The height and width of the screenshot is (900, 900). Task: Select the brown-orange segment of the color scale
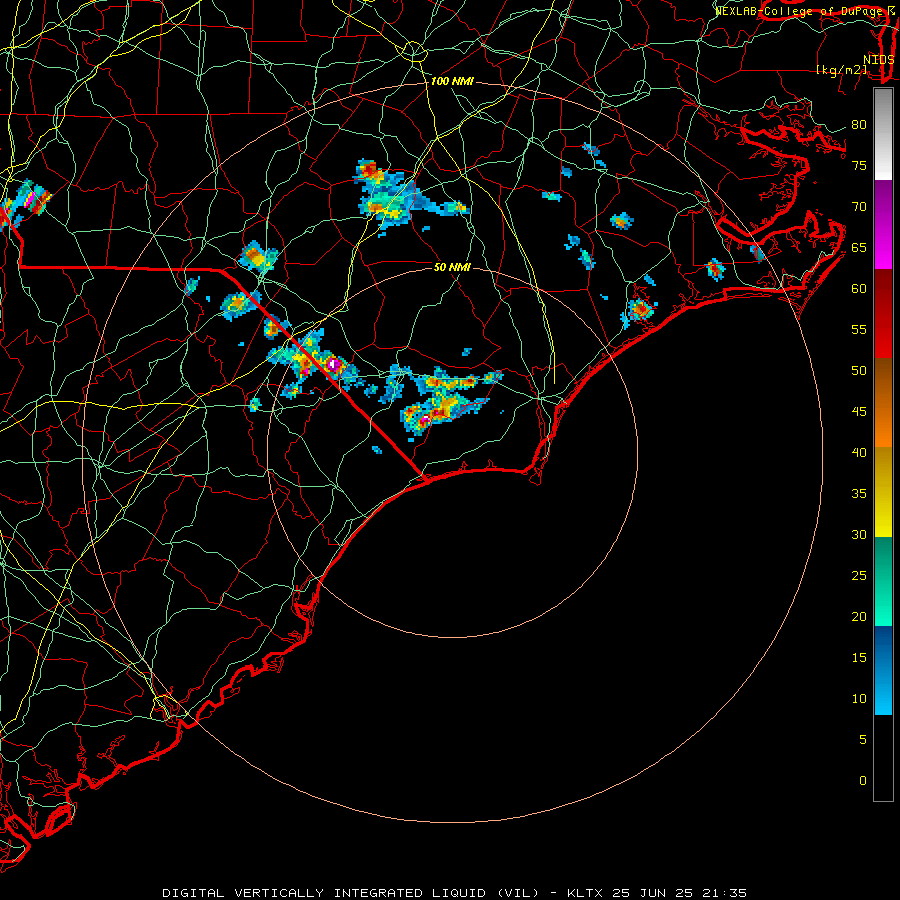coord(883,403)
